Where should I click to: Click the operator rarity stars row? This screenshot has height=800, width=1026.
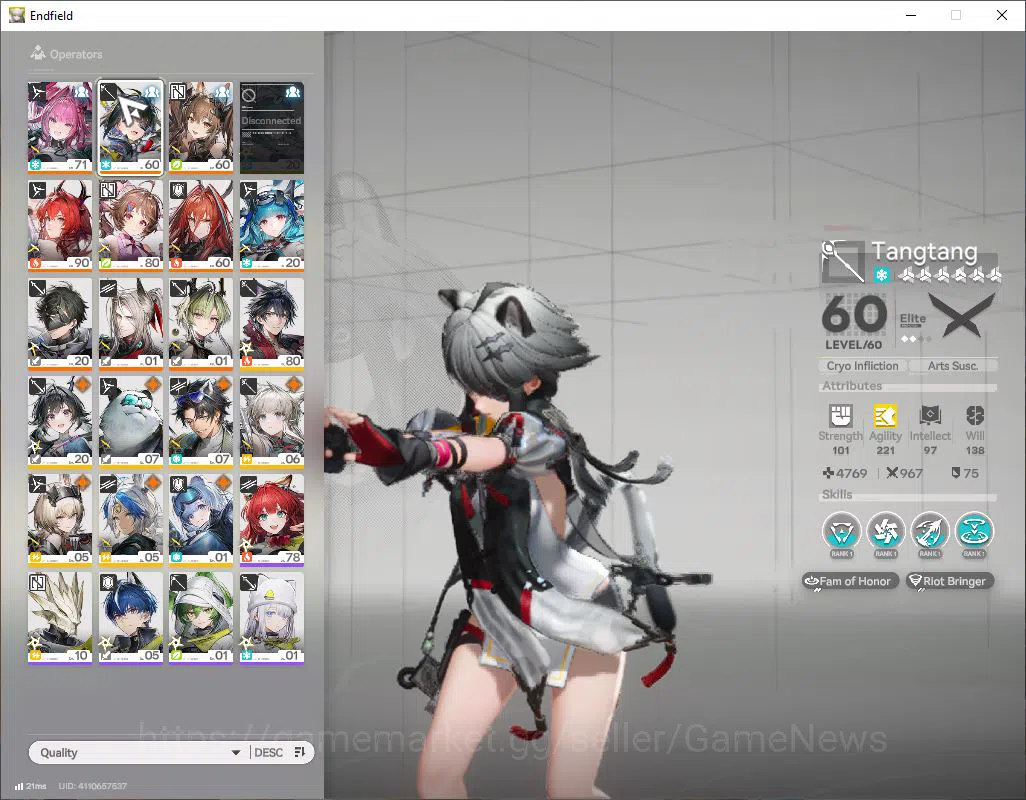[x=949, y=275]
